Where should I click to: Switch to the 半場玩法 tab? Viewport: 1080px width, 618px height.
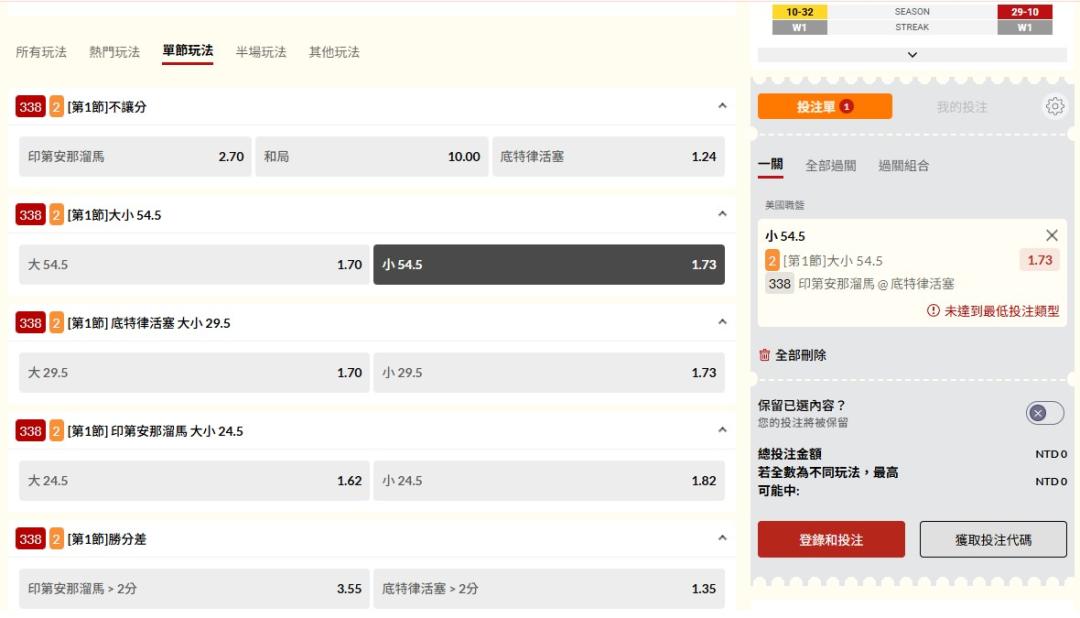click(261, 52)
